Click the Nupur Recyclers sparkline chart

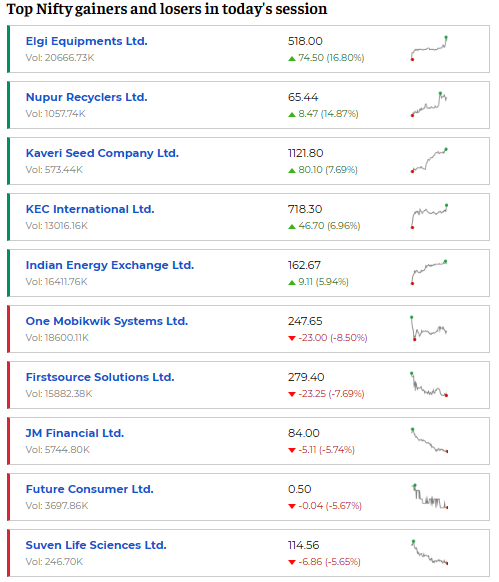(x=429, y=104)
